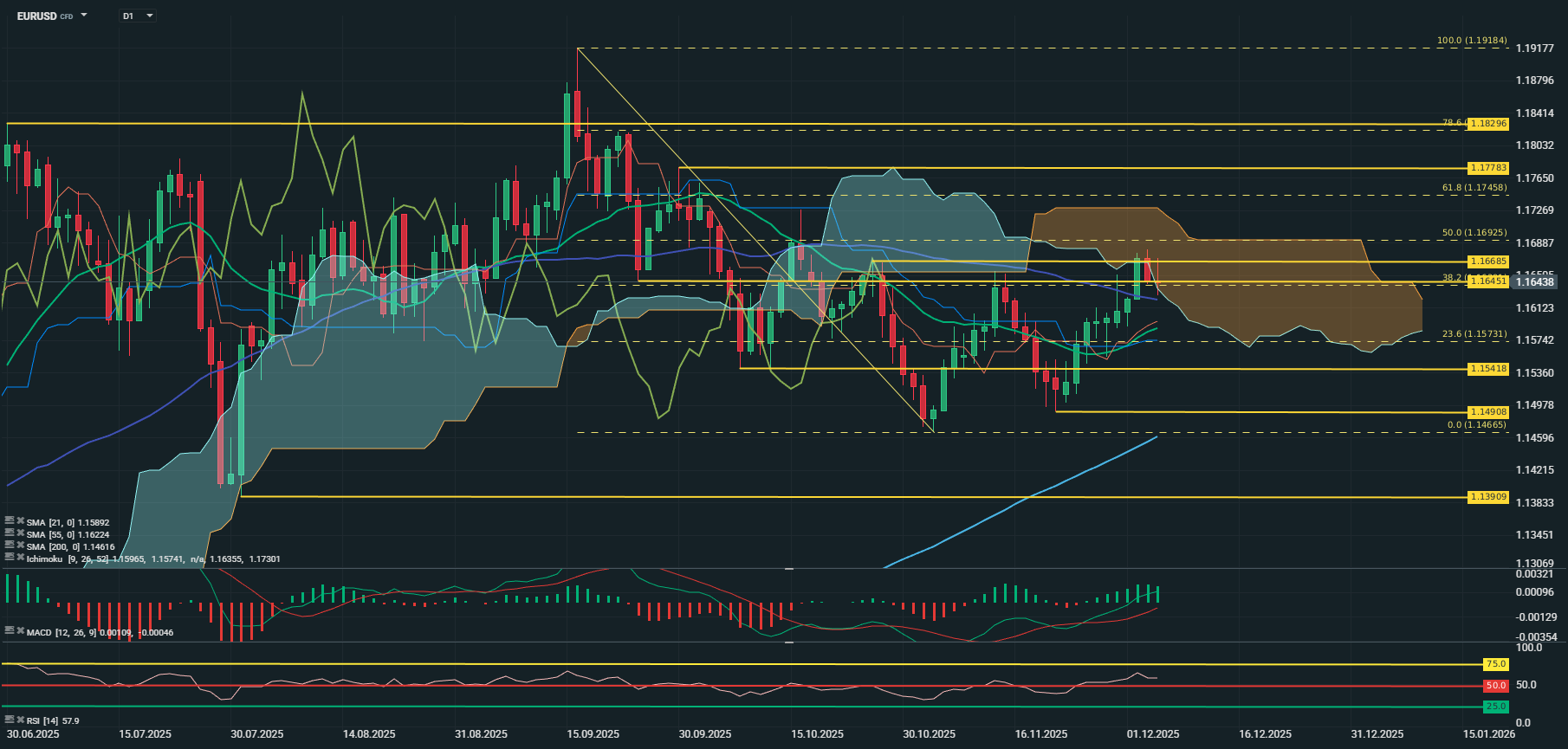This screenshot has width=1568, height=749.
Task: Click the MACD panel top resize handle
Action: pyautogui.click(x=789, y=569)
